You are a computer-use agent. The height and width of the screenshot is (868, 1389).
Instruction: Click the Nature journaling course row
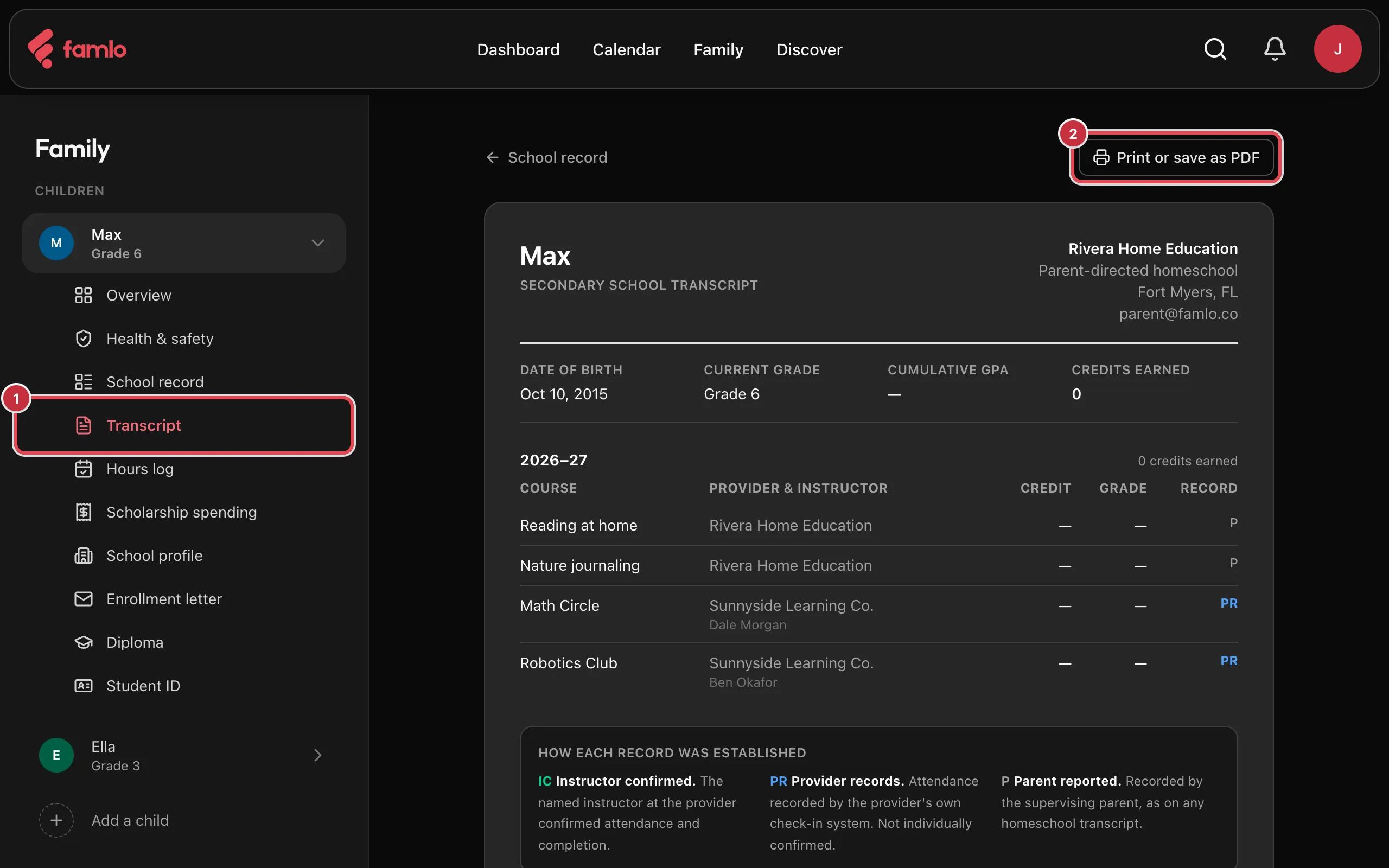(878, 565)
